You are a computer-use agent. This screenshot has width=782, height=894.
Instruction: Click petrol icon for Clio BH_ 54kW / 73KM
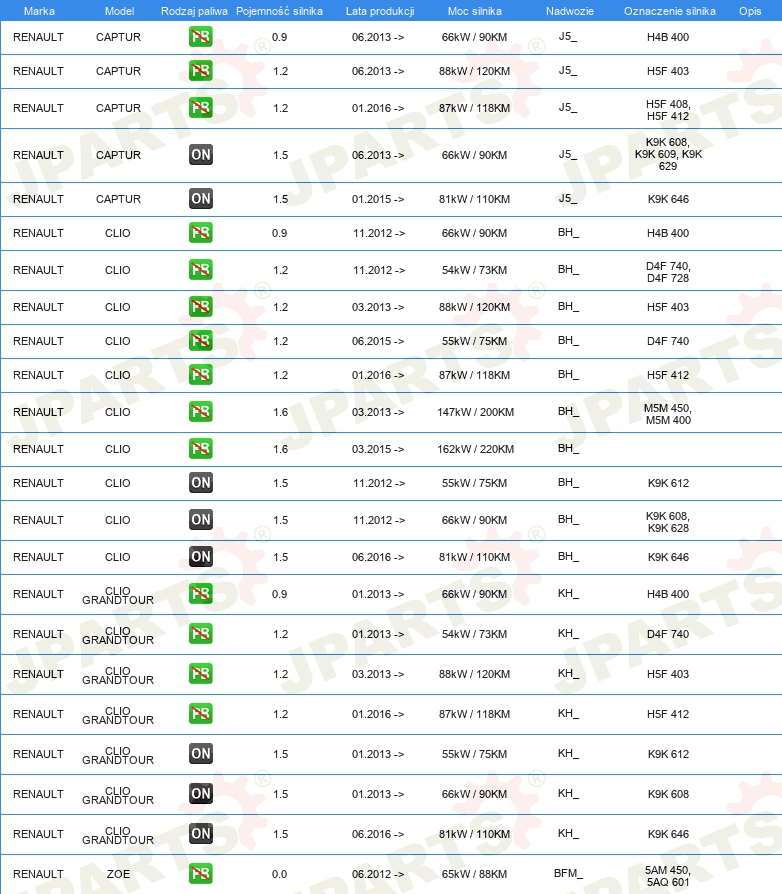pos(201,270)
